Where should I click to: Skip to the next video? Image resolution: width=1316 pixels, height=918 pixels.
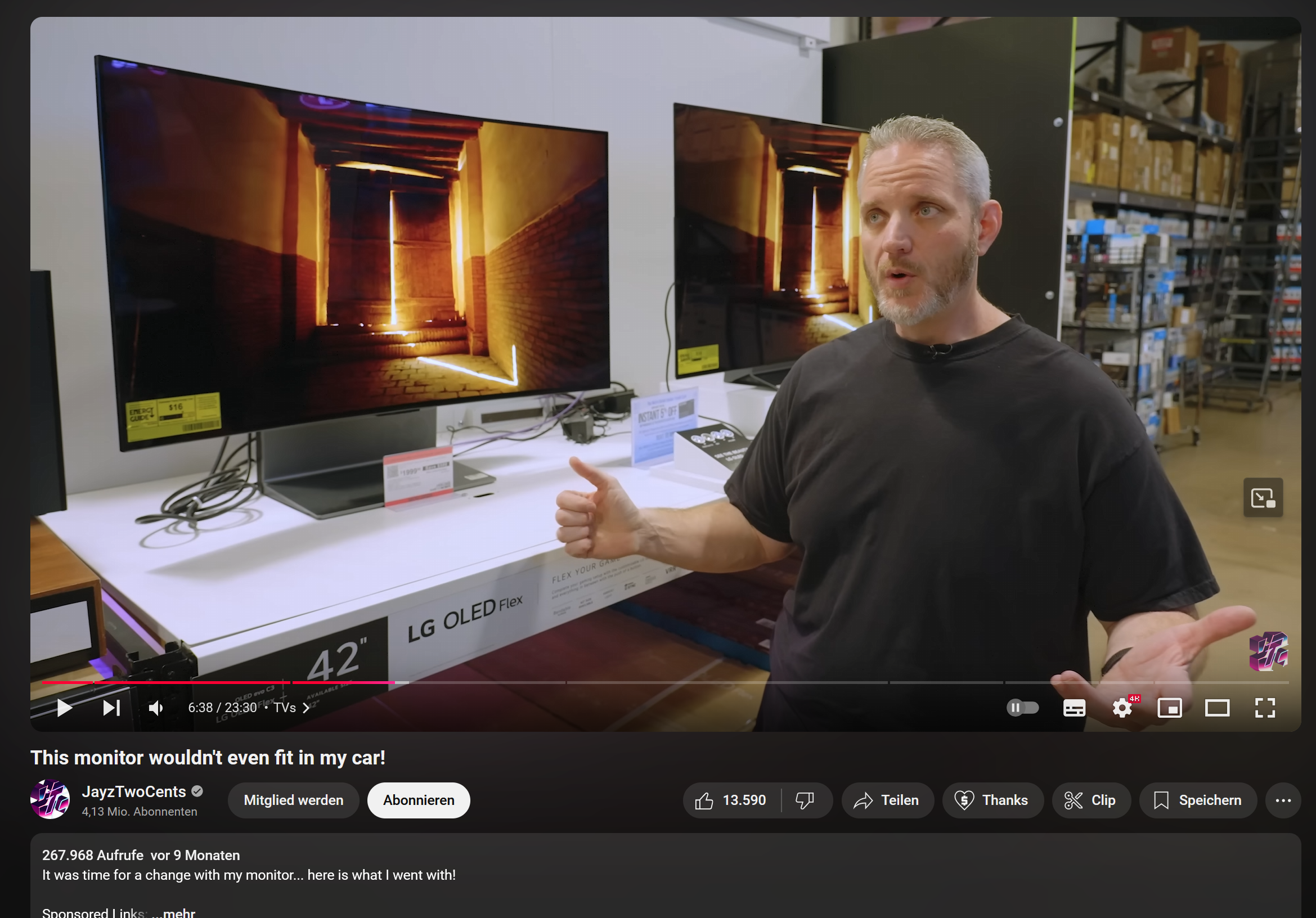click(111, 708)
